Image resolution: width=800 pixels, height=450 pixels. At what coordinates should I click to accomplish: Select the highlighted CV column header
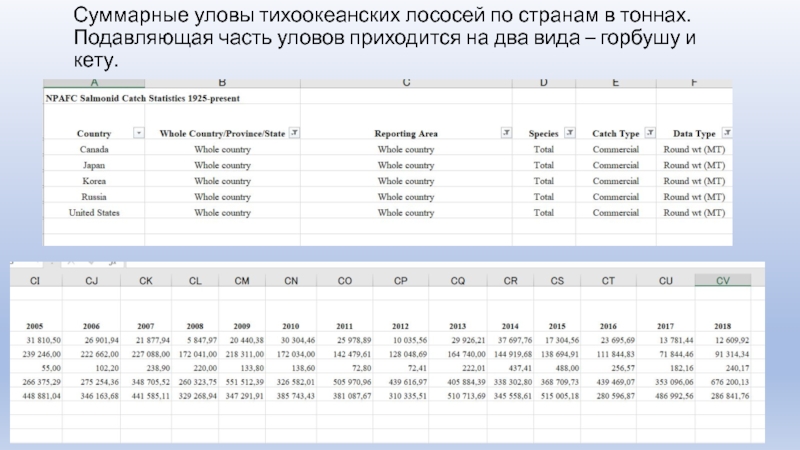722,282
